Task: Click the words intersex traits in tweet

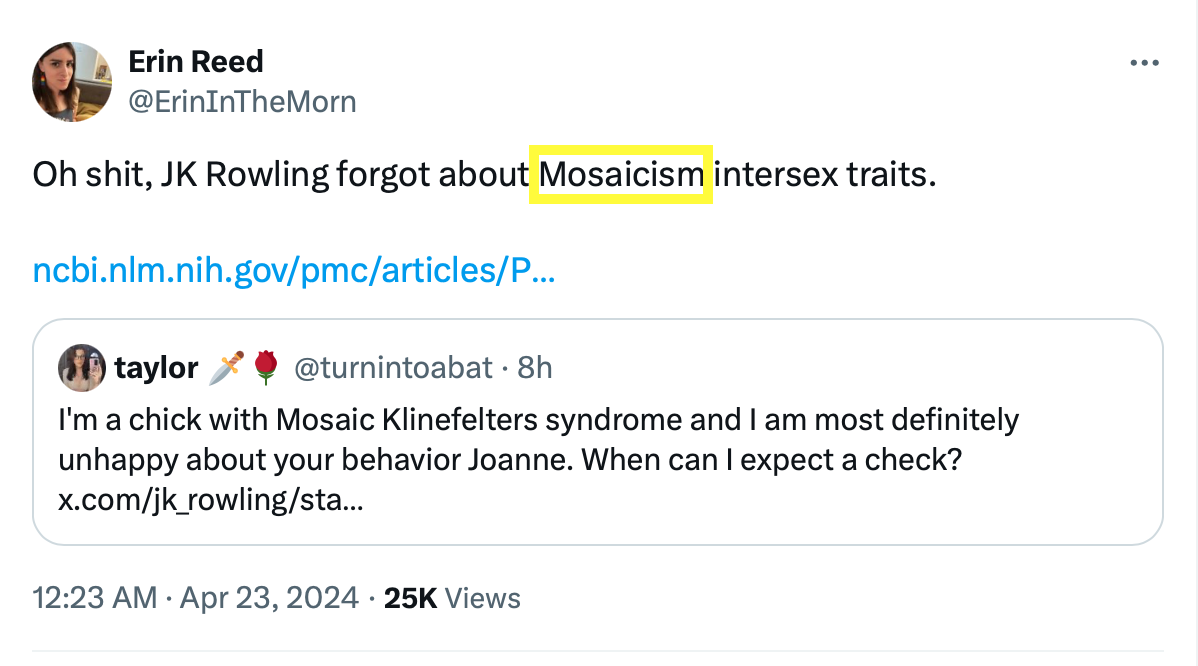Action: point(826,176)
